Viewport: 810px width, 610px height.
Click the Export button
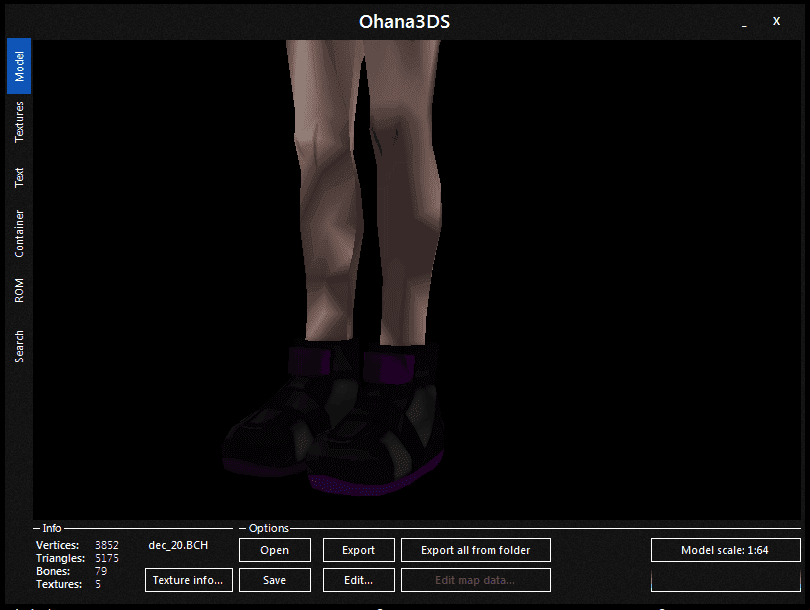coord(359,550)
